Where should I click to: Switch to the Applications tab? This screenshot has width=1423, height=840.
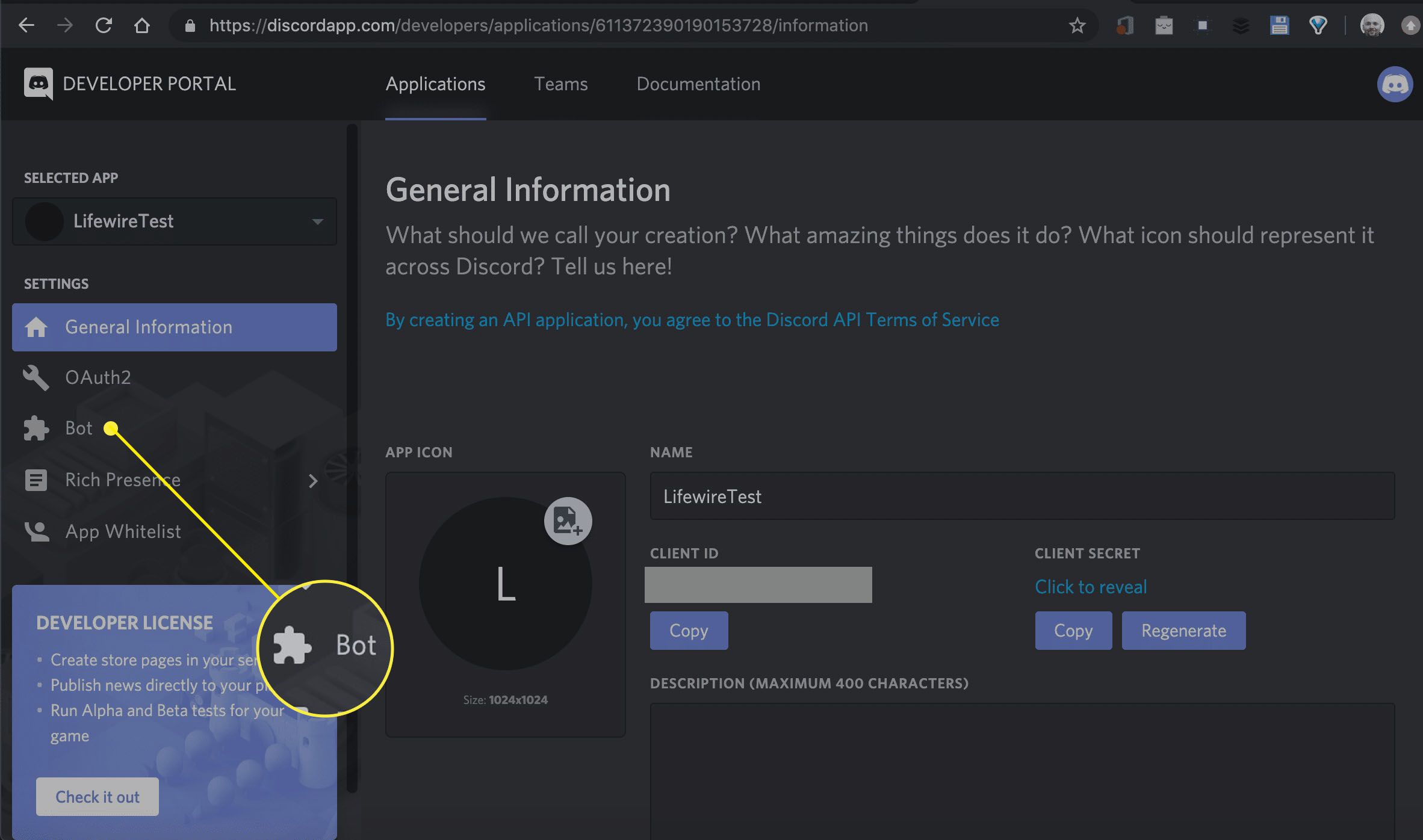click(435, 84)
